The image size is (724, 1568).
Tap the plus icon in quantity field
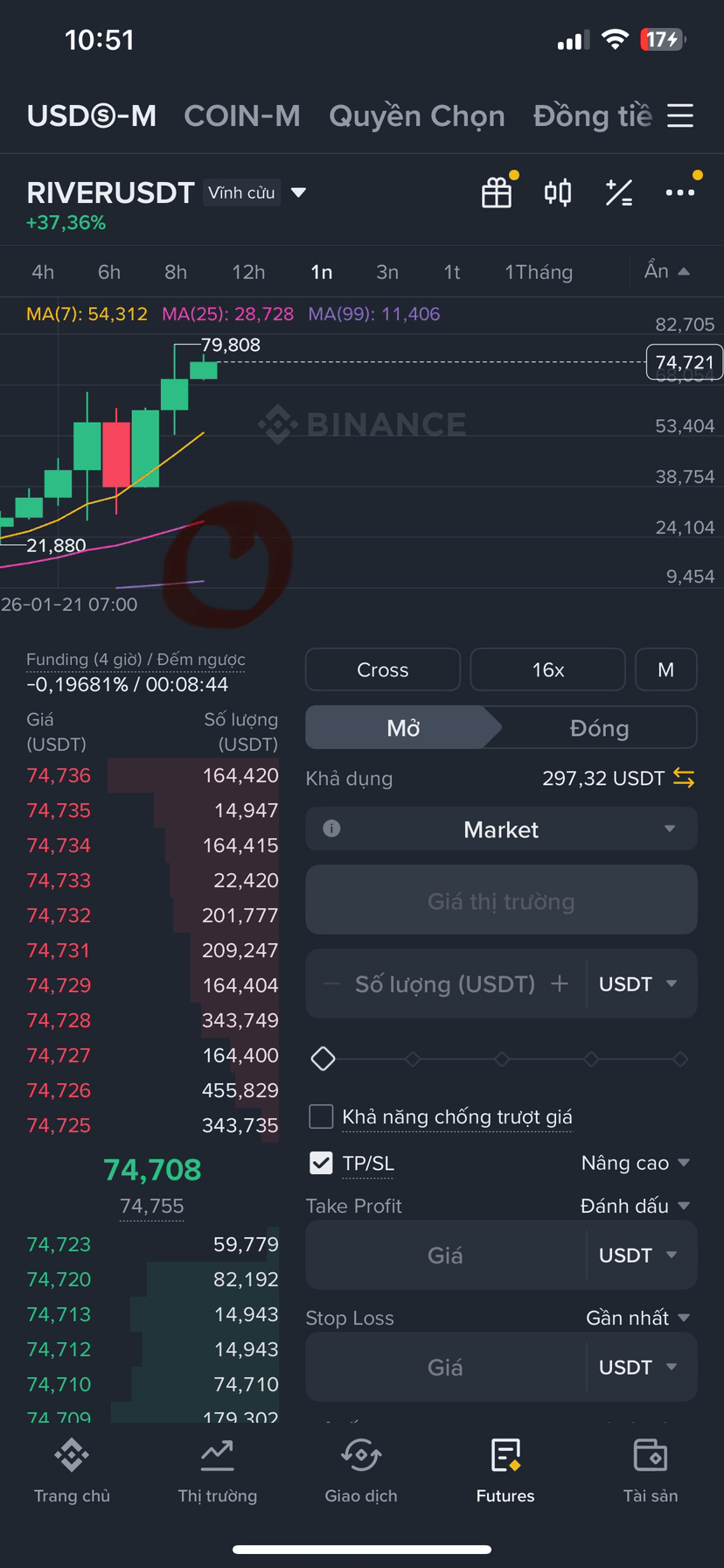[x=560, y=984]
